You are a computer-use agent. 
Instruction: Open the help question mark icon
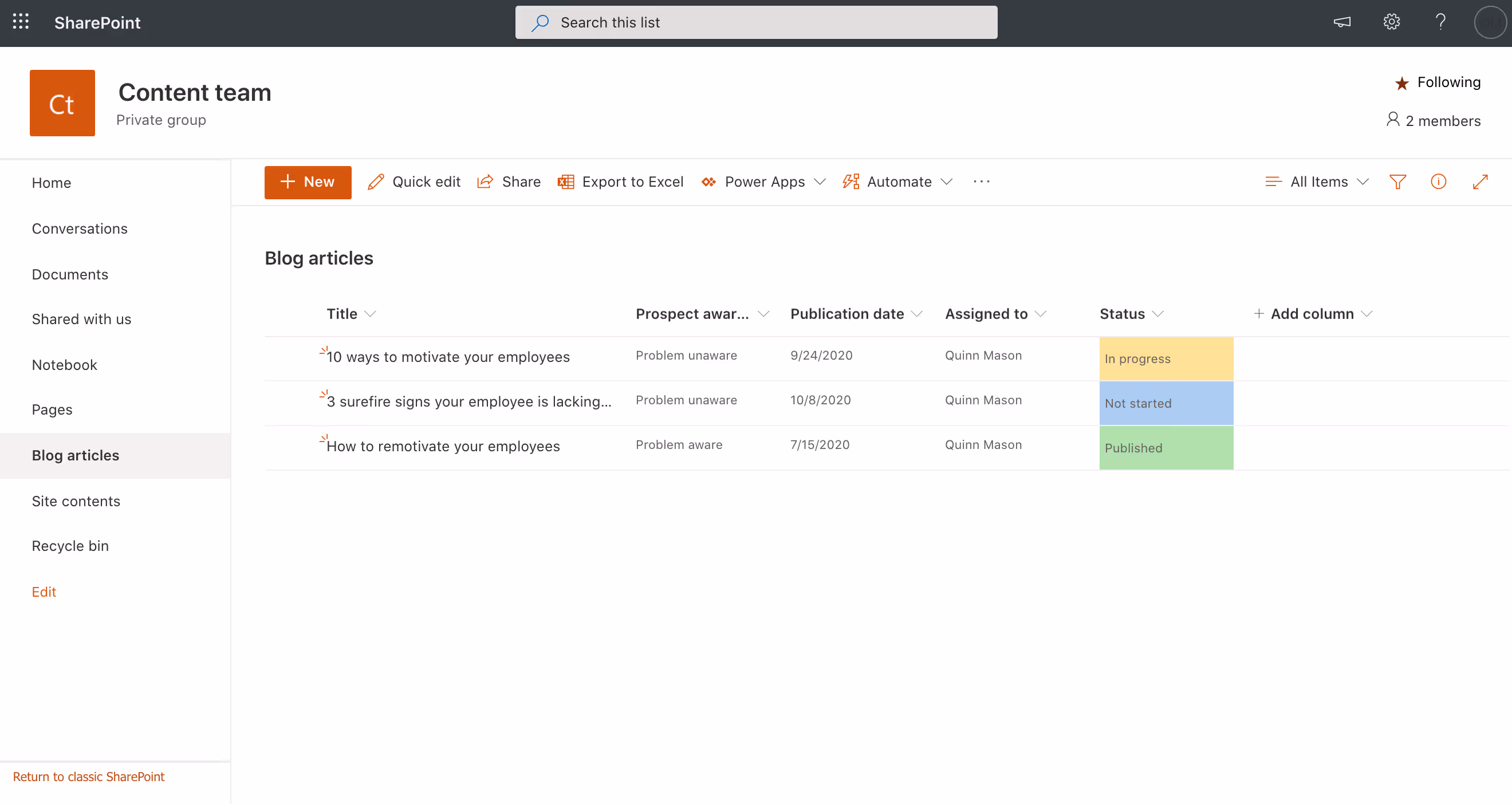tap(1440, 22)
